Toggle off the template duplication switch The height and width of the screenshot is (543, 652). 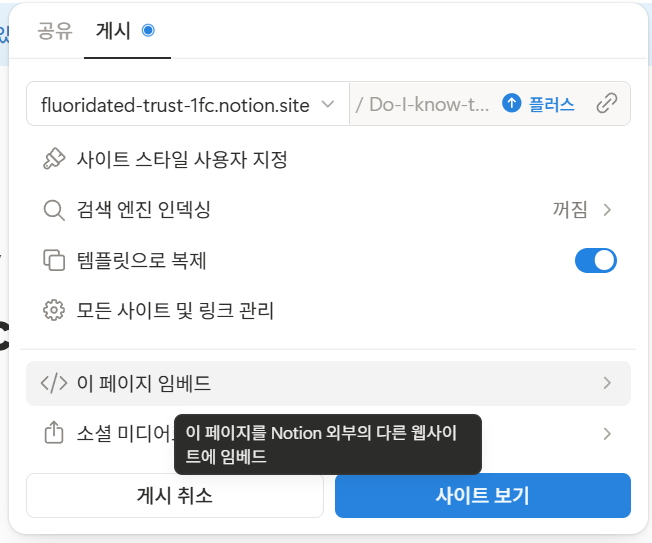click(595, 261)
